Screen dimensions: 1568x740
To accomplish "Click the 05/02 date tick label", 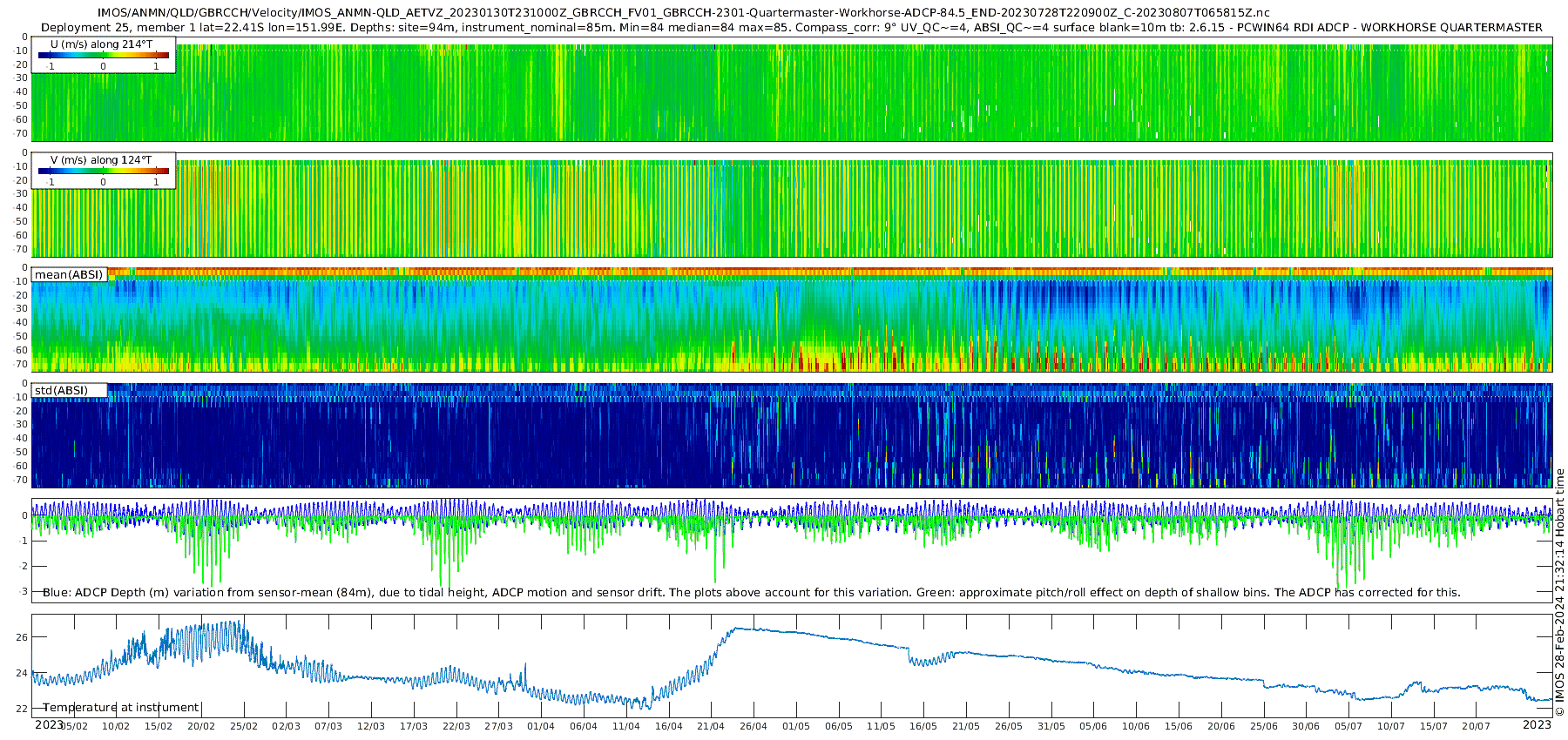I will [x=73, y=726].
